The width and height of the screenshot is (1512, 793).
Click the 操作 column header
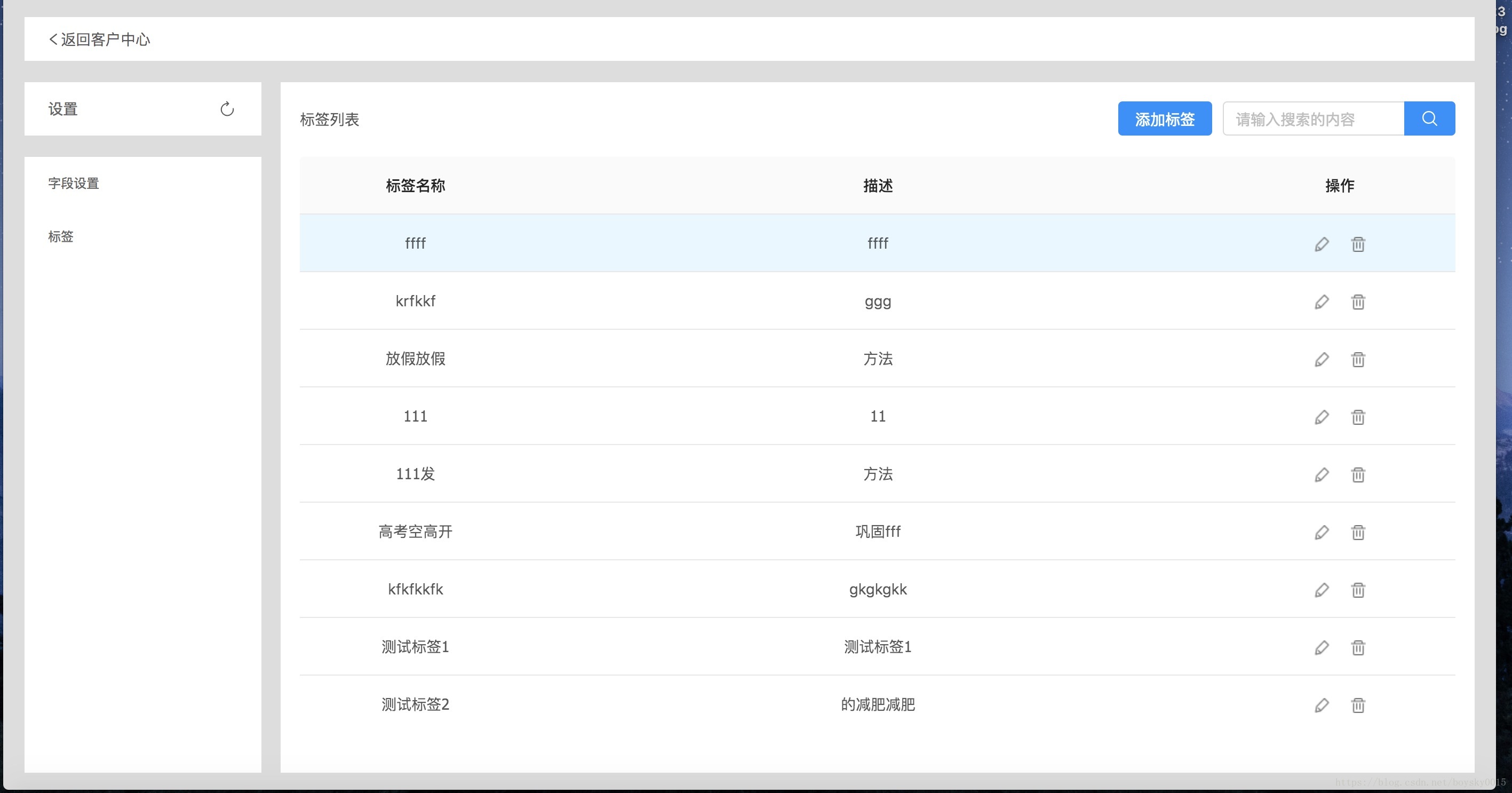(x=1340, y=186)
